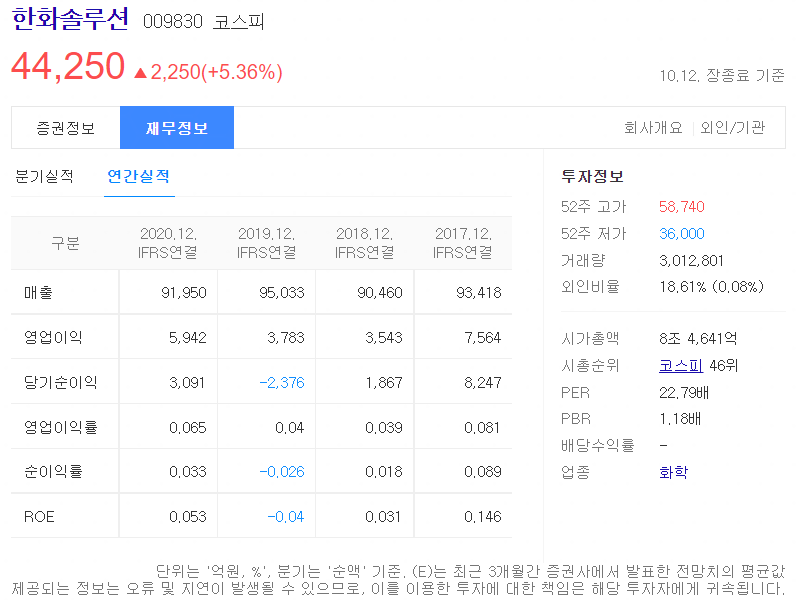This screenshot has width=800, height=600.
Task: Select the 연간실적 sub-tab
Action: click(x=138, y=176)
